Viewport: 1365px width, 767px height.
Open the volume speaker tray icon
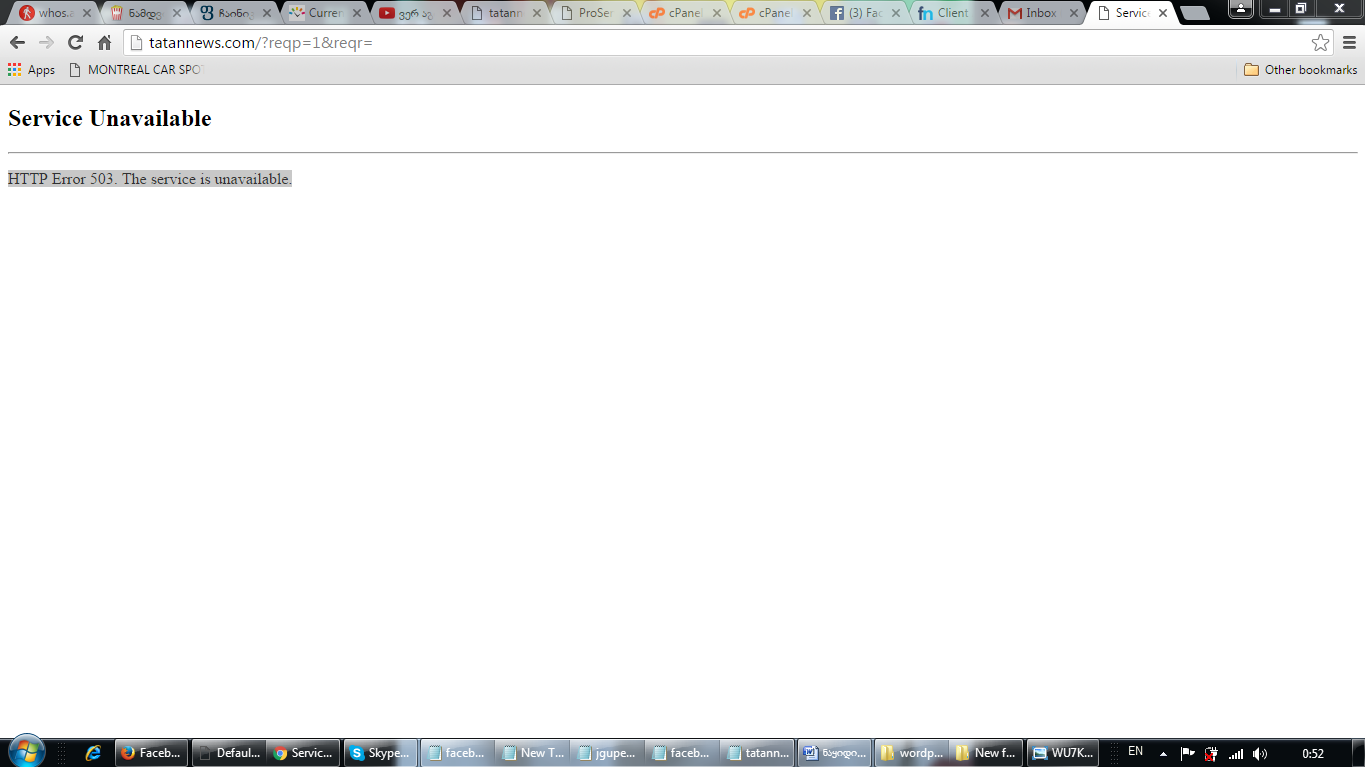(x=1260, y=754)
